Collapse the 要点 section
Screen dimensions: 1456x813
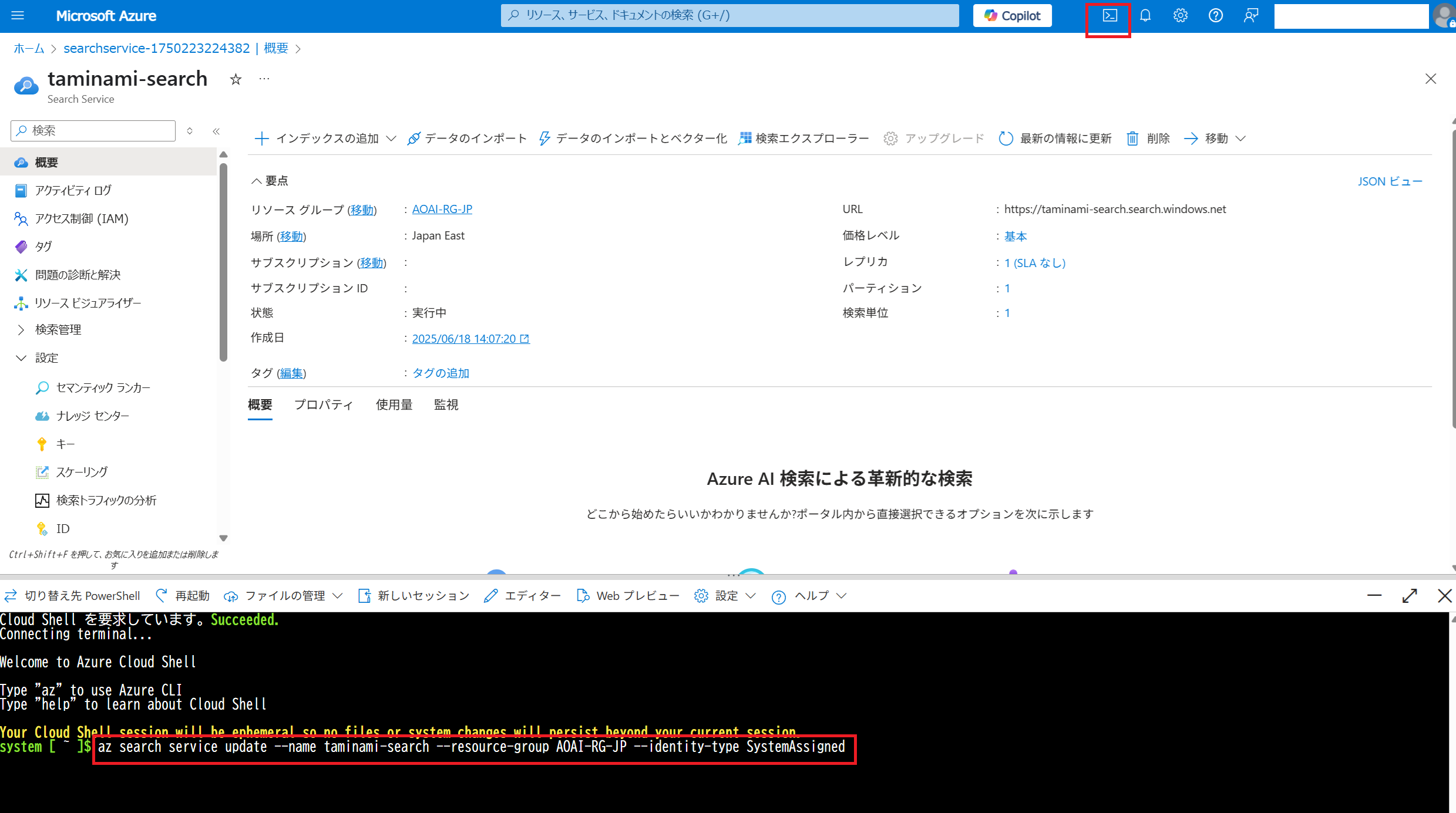[x=270, y=181]
